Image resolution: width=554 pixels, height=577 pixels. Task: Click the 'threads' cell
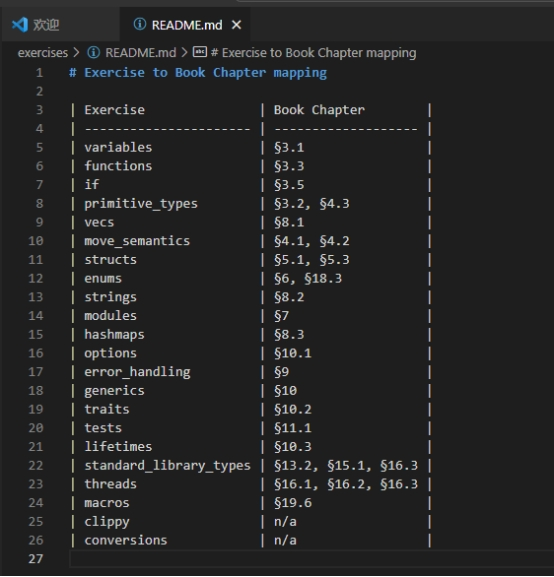(x=110, y=484)
